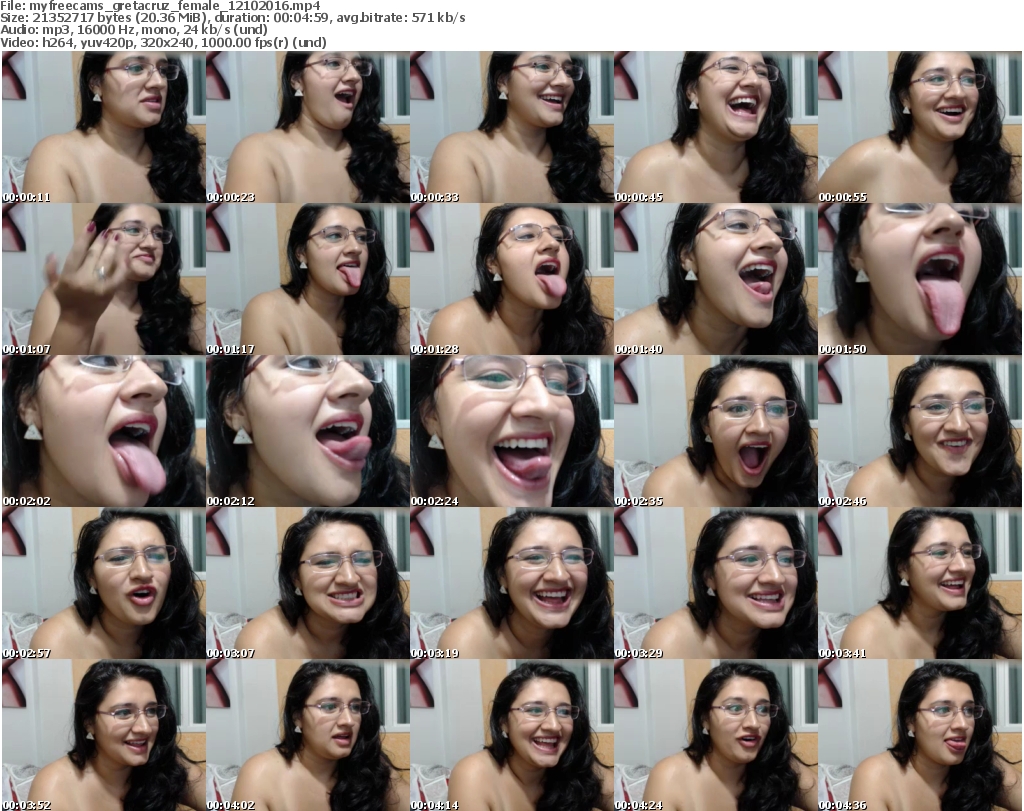Select the thumbnail stamped 00:01:40
Viewport: 1024px width, 811px height.
coord(716,279)
